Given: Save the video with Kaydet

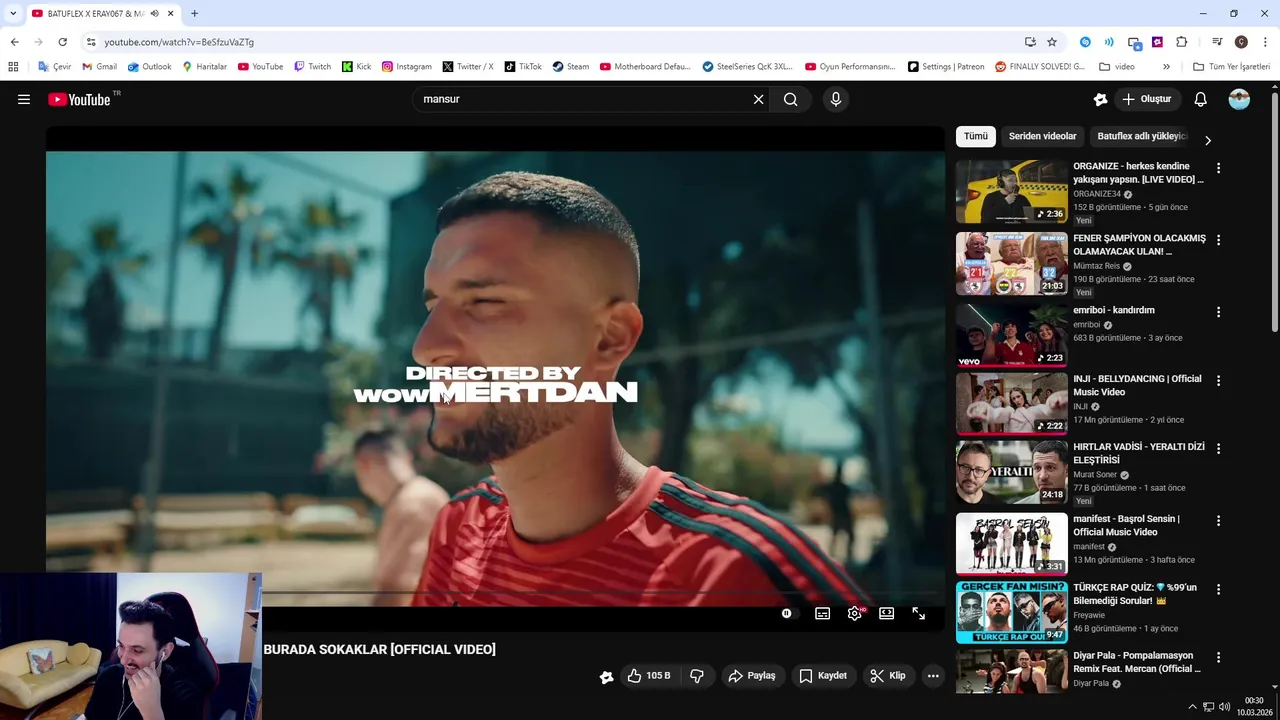Looking at the screenshot, I should (x=823, y=676).
